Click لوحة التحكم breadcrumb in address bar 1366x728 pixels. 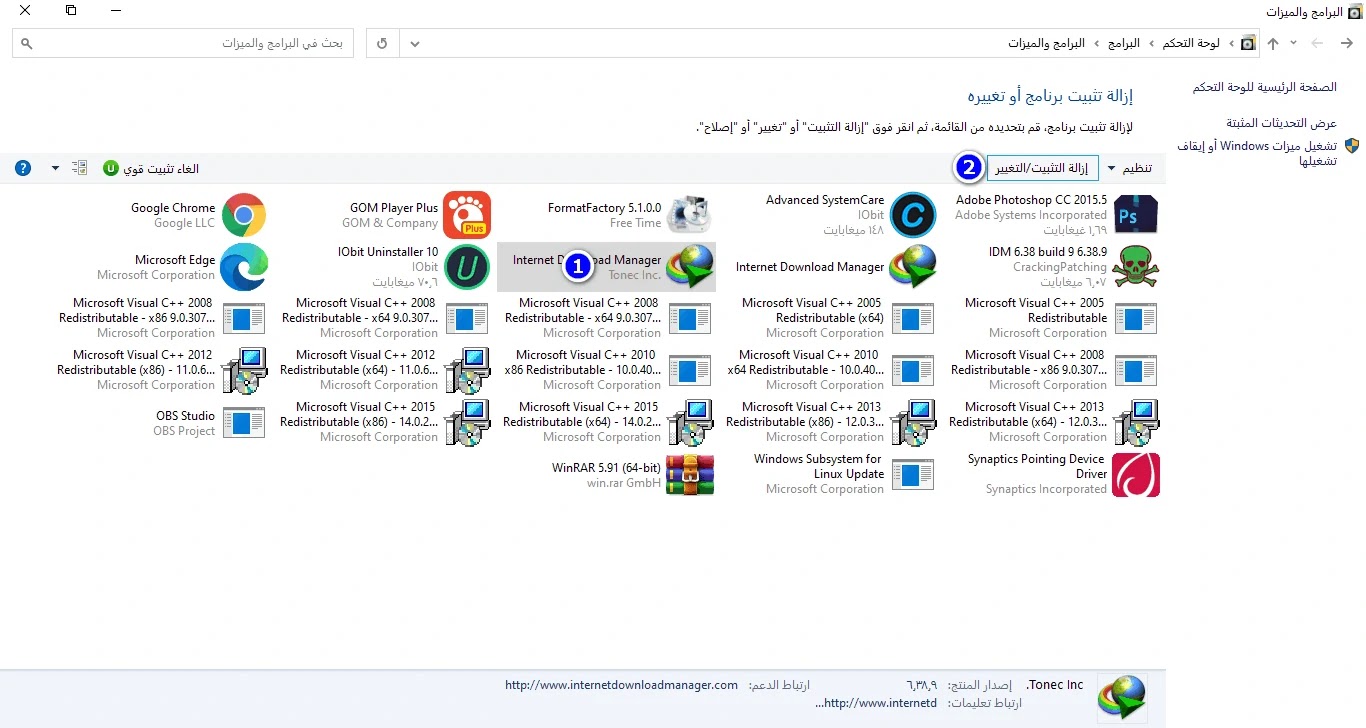(x=1190, y=44)
